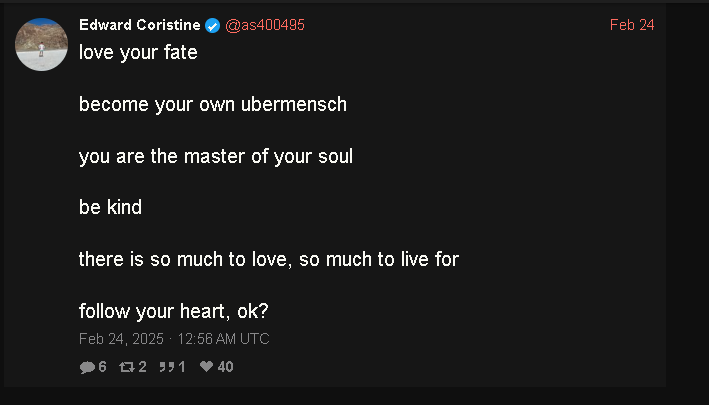Click the blue verified badge icon
Image resolution: width=709 pixels, height=405 pixels.
pos(213,26)
